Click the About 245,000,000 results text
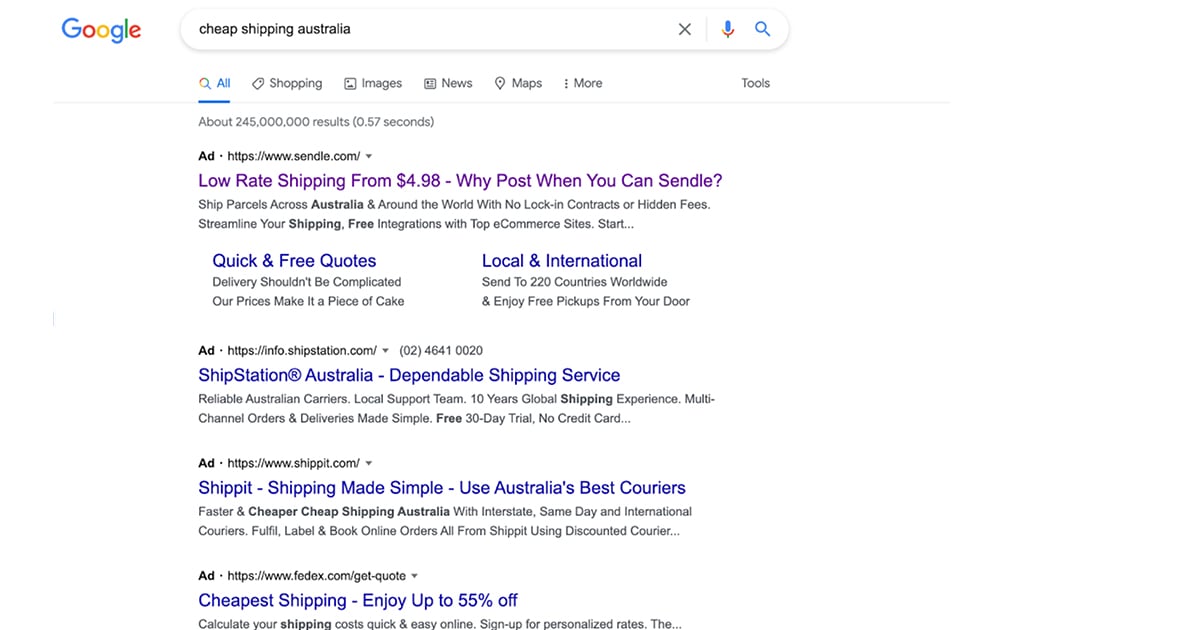1200x630 pixels. click(316, 122)
